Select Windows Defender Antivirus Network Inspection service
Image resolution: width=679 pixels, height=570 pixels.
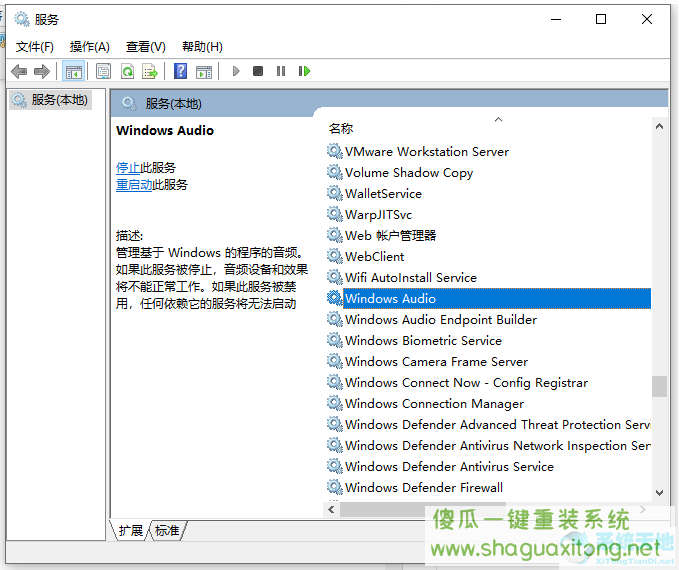pyautogui.click(x=498, y=446)
